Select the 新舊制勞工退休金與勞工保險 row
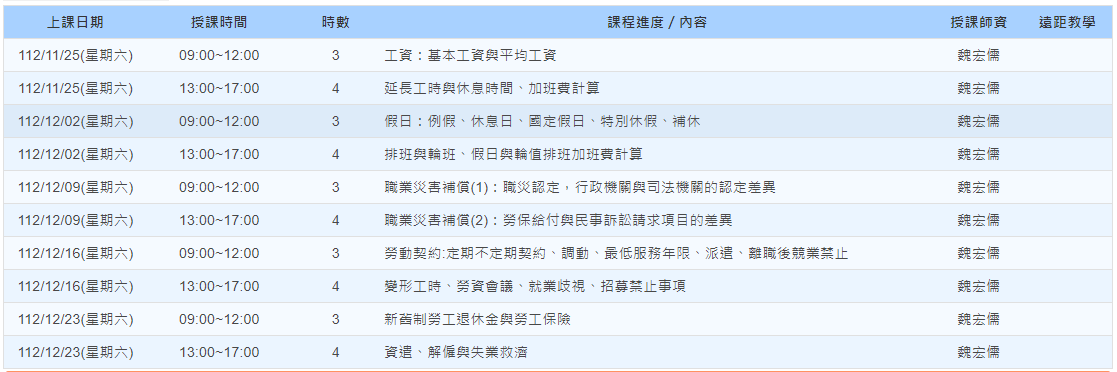This screenshot has width=1117, height=372. click(x=558, y=319)
